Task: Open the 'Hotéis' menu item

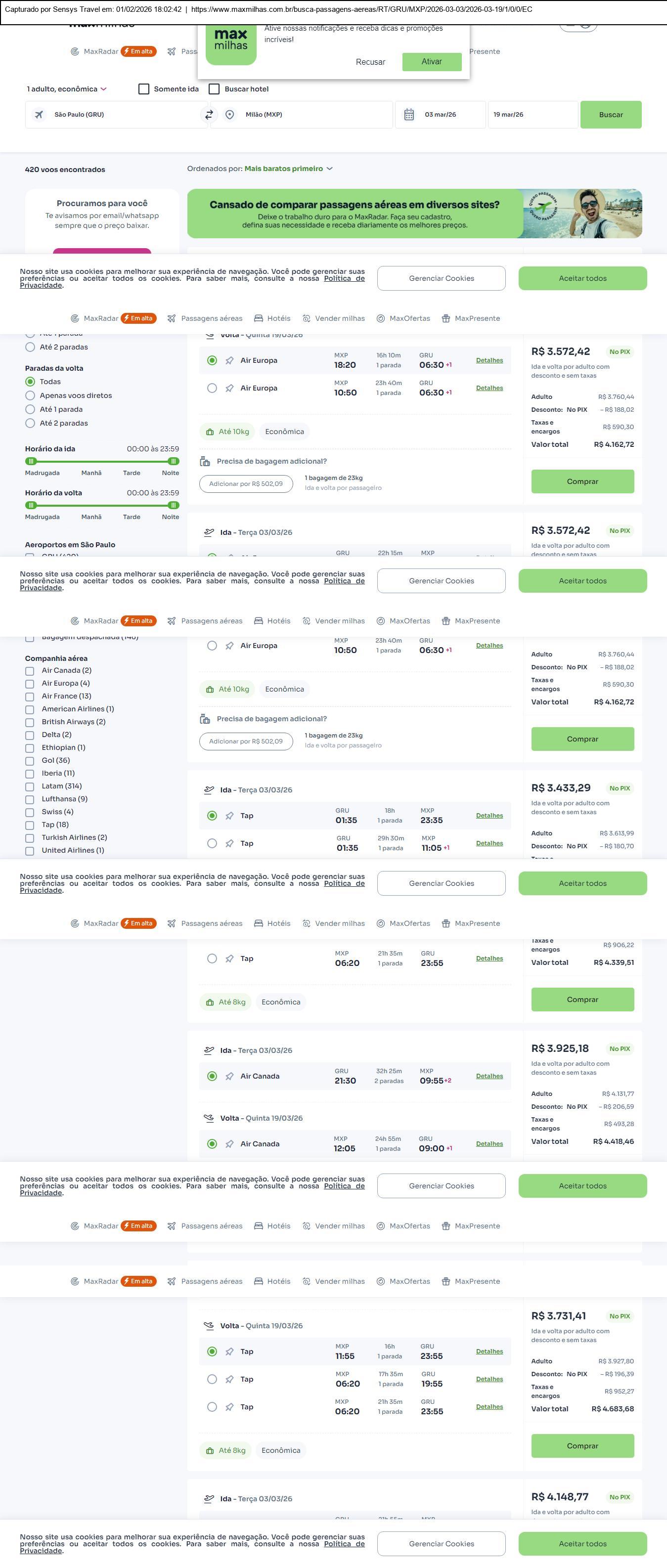Action: pos(272,318)
